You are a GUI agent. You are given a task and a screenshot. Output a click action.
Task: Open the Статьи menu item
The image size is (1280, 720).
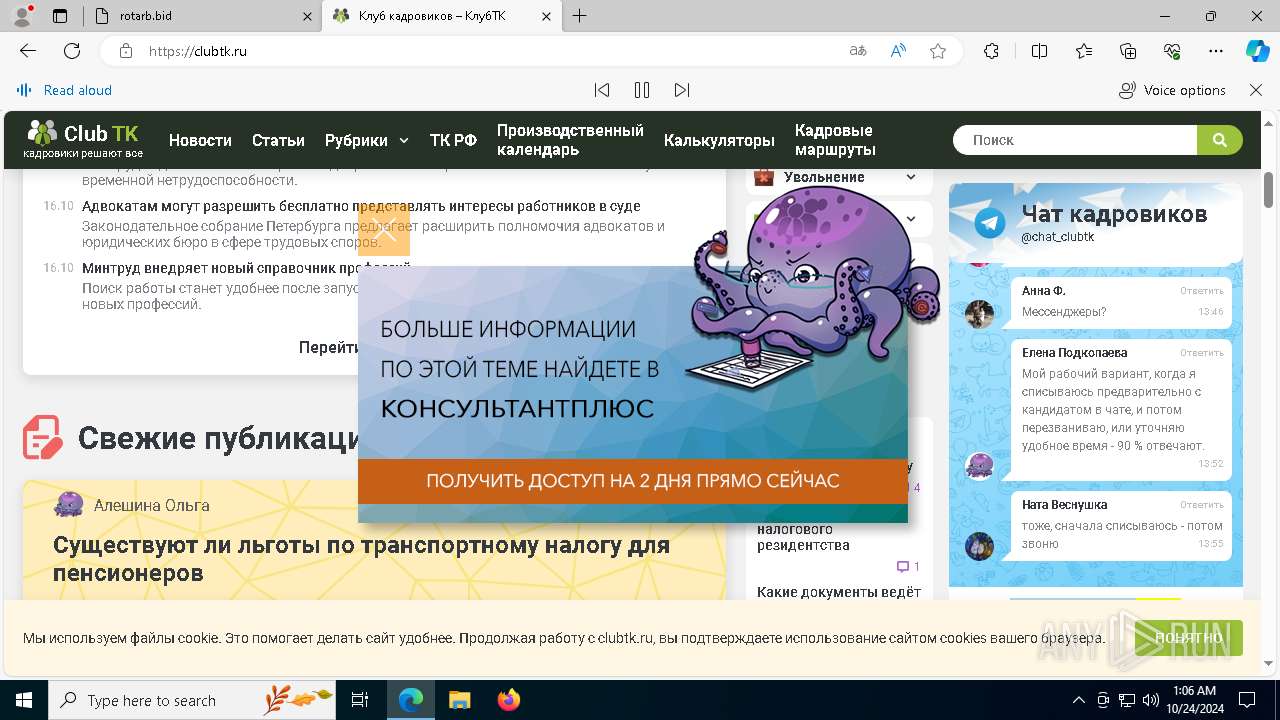(278, 140)
